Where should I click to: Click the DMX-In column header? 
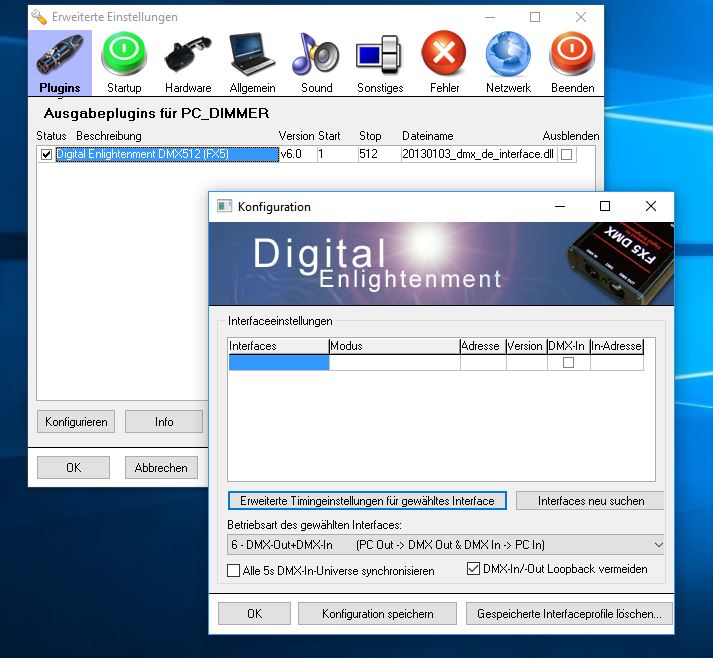pos(568,346)
